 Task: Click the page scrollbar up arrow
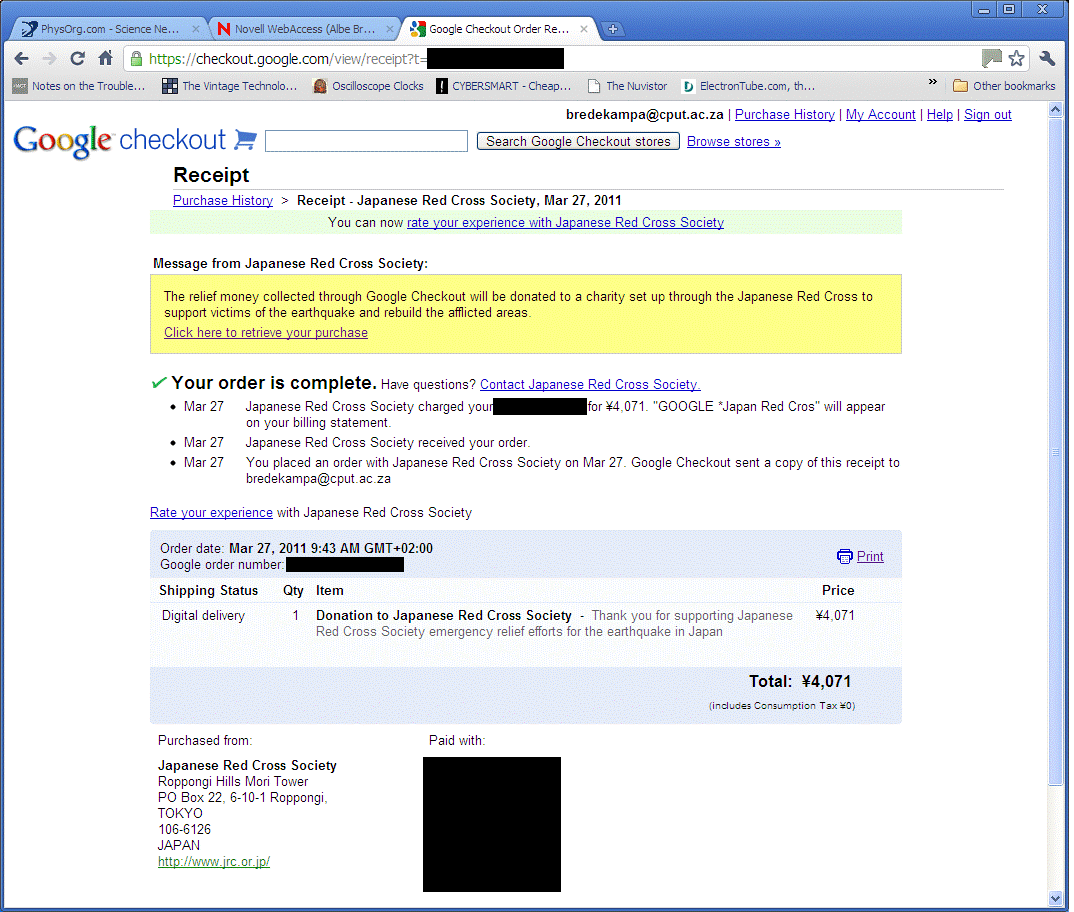tap(1055, 110)
